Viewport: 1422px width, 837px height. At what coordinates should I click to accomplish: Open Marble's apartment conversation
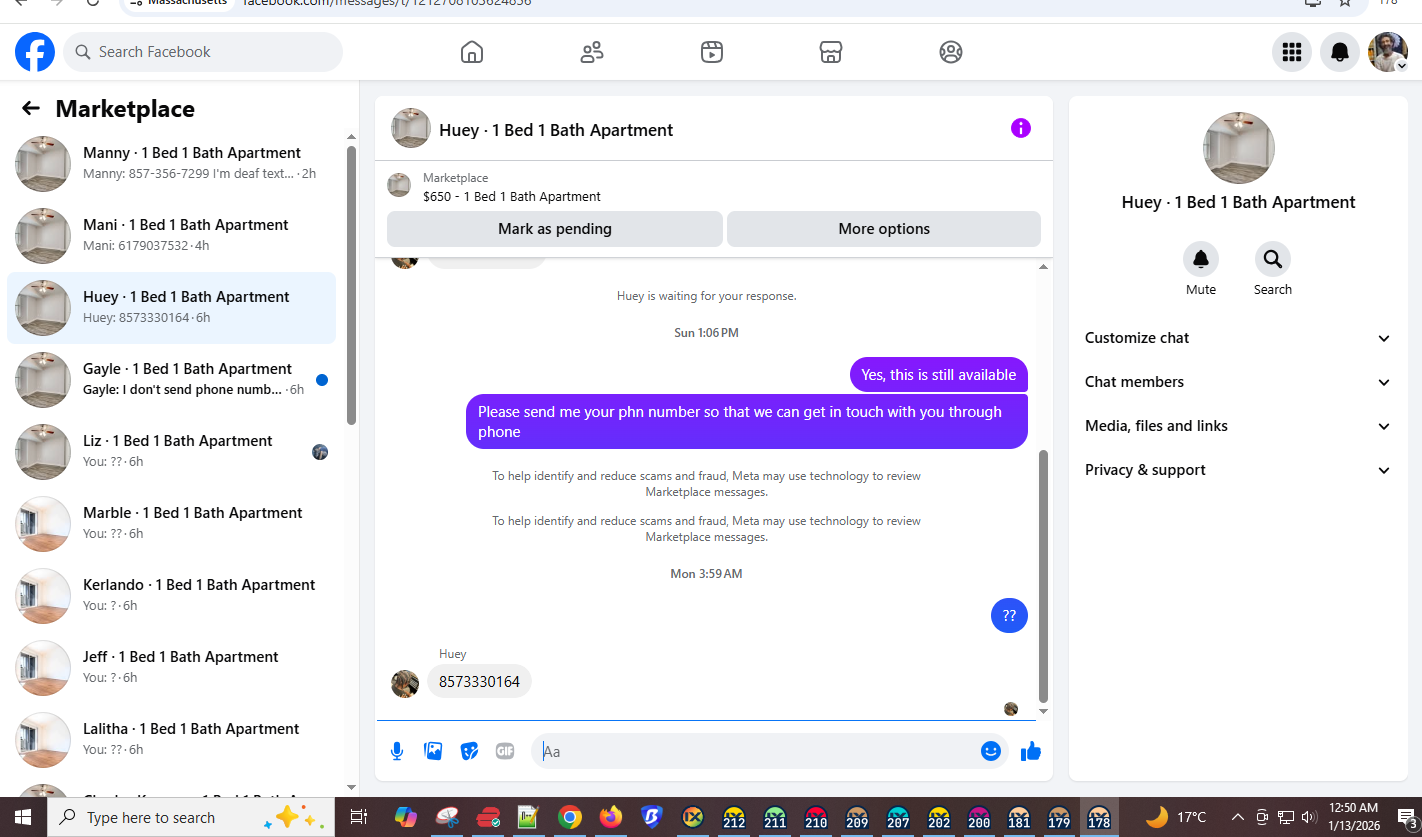[172, 524]
